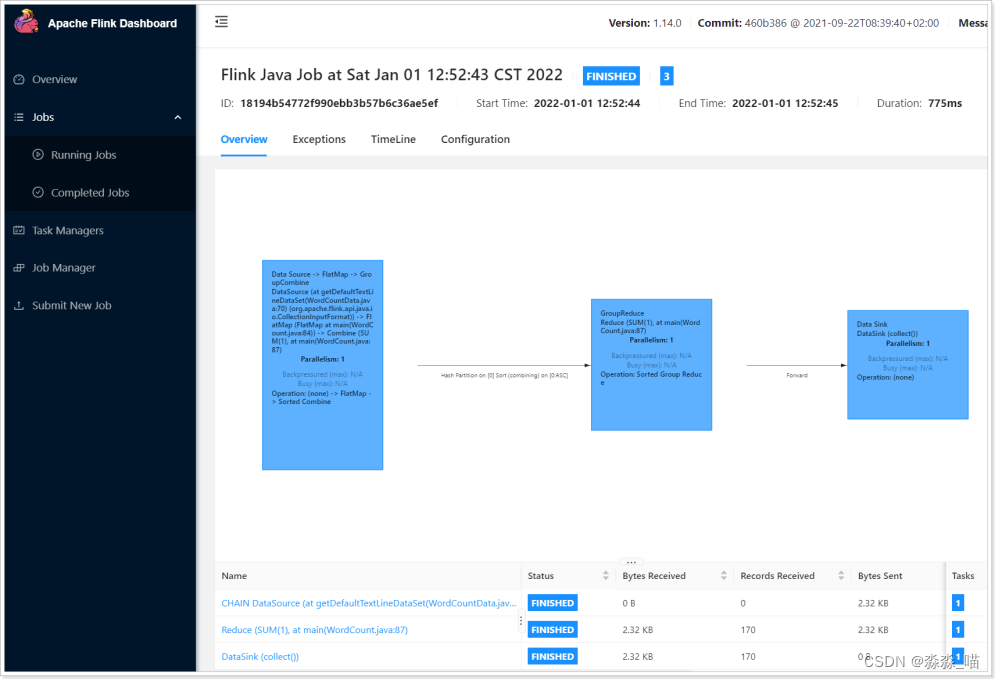Click Records Received 170 in Reduce row
Viewport: 995px width, 679px height.
click(x=748, y=630)
